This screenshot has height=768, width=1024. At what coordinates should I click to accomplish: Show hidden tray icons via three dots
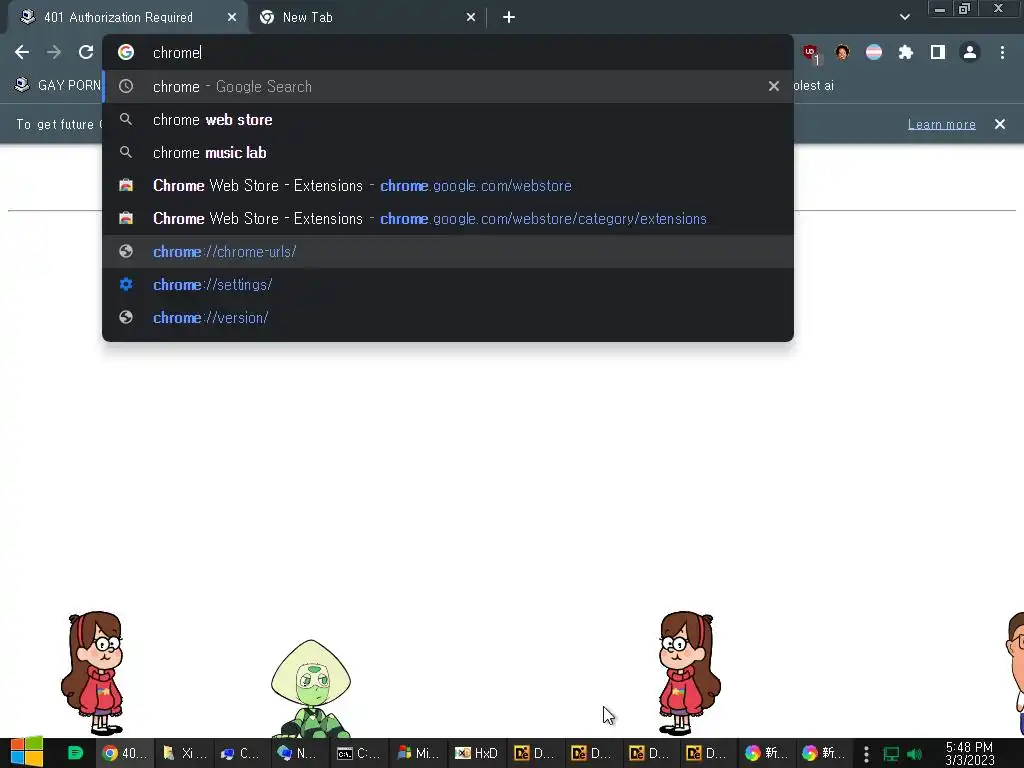[x=866, y=754]
